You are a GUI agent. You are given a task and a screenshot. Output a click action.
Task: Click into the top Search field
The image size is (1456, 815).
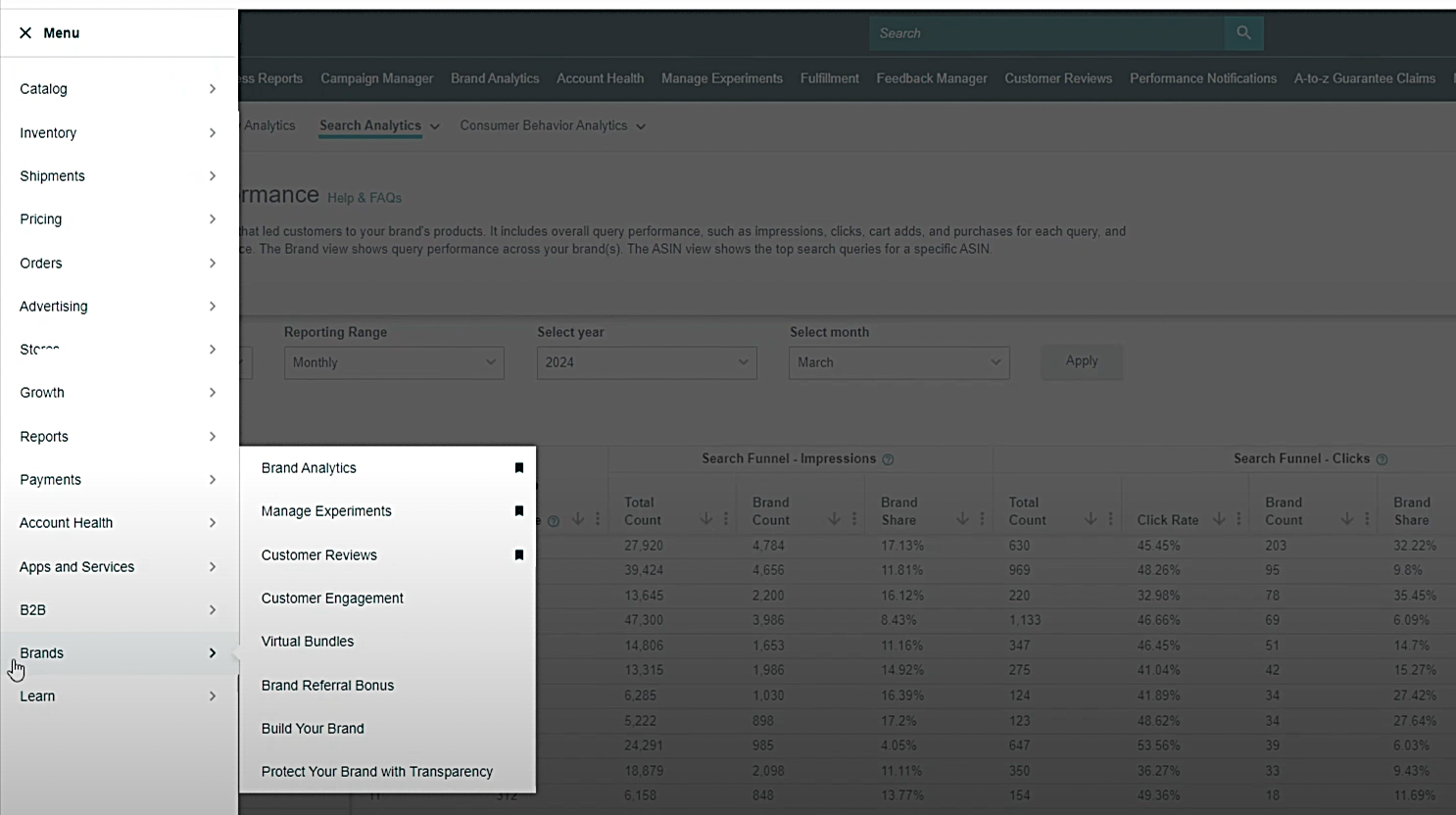(x=1046, y=33)
